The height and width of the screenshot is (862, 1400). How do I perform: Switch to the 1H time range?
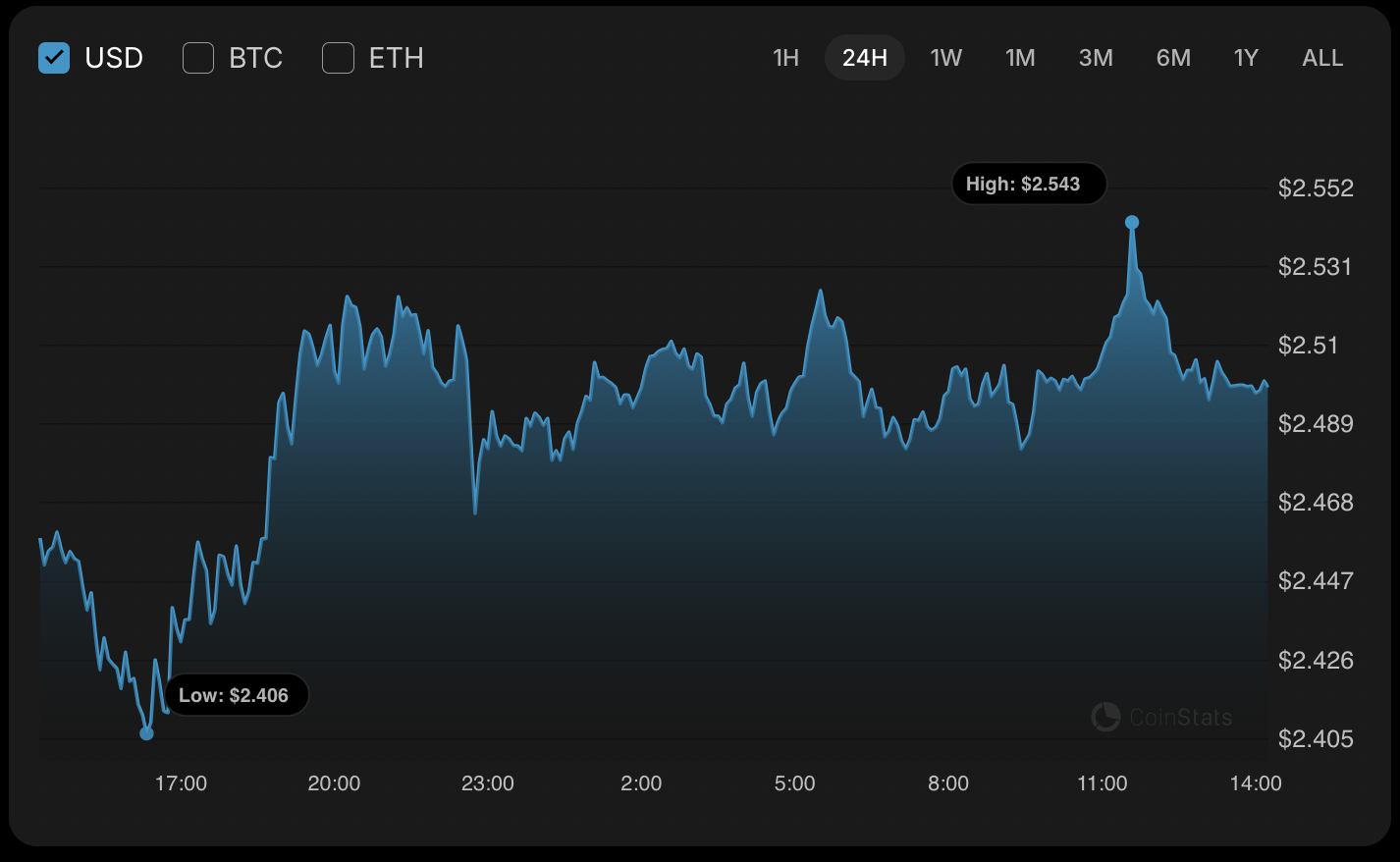coord(785,58)
